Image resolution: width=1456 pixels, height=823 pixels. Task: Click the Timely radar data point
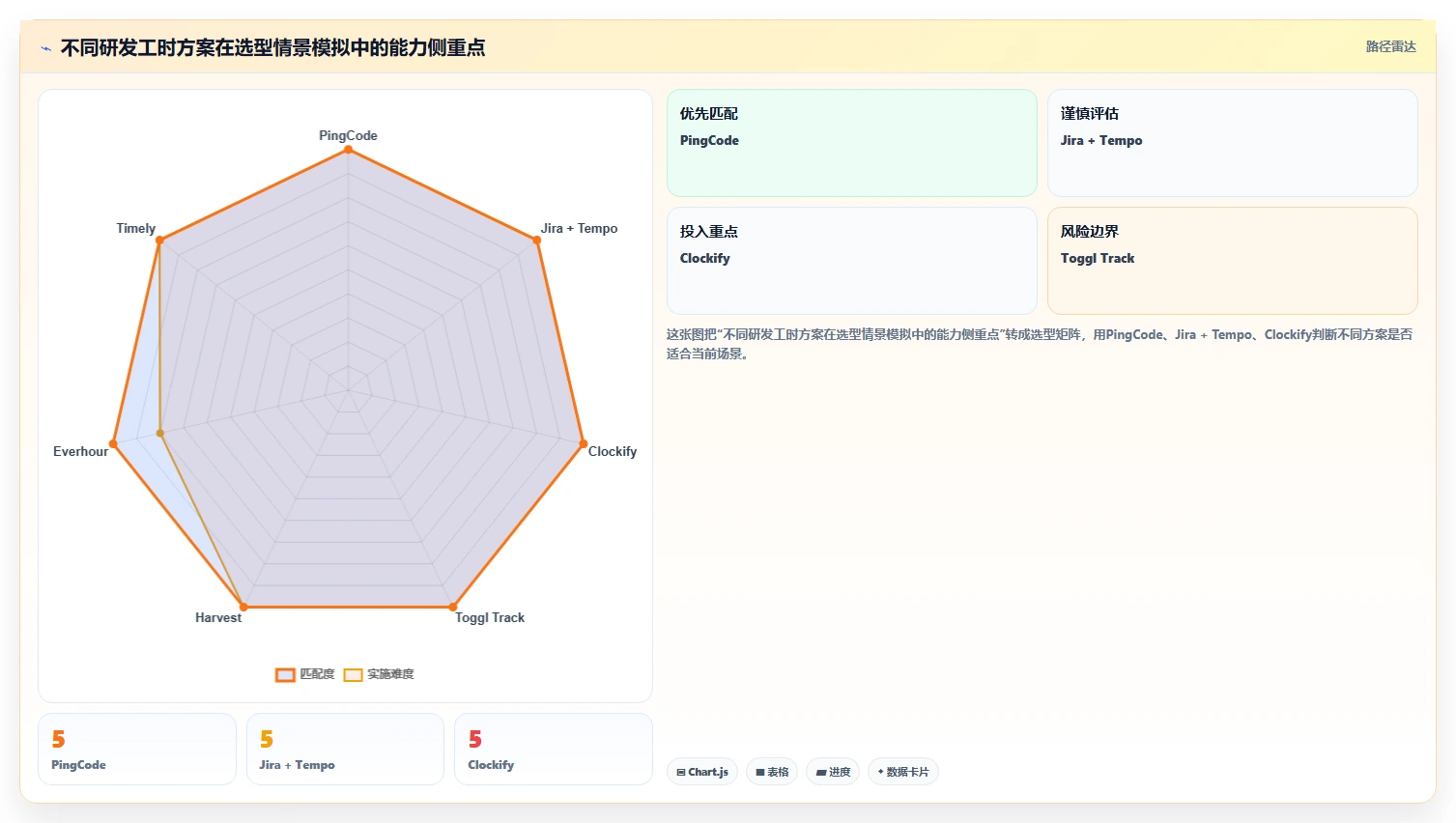tap(159, 241)
